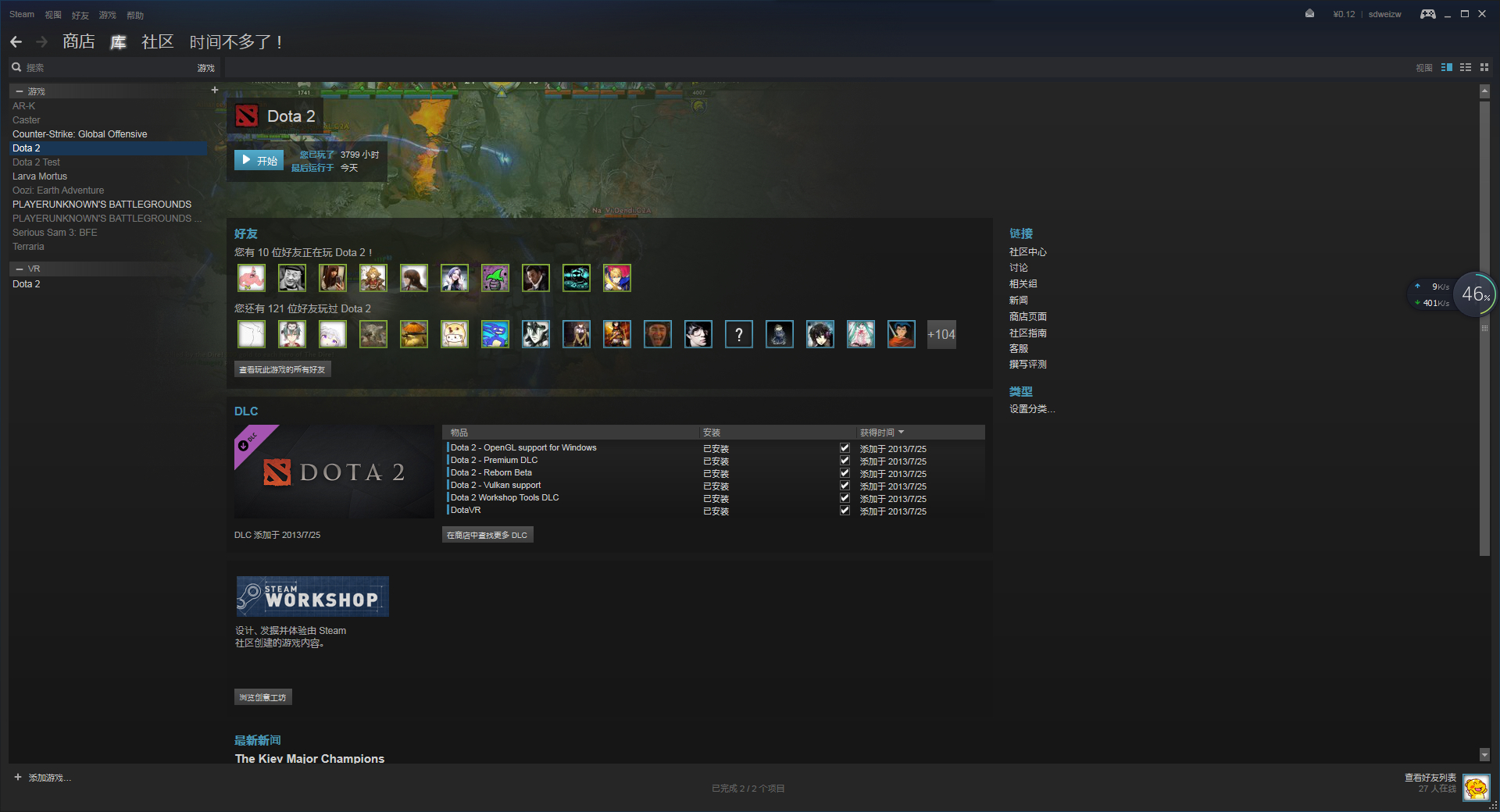Viewport: 1500px width, 812px height.
Task: Click the plus icon beside 游戏 category
Action: coord(215,91)
